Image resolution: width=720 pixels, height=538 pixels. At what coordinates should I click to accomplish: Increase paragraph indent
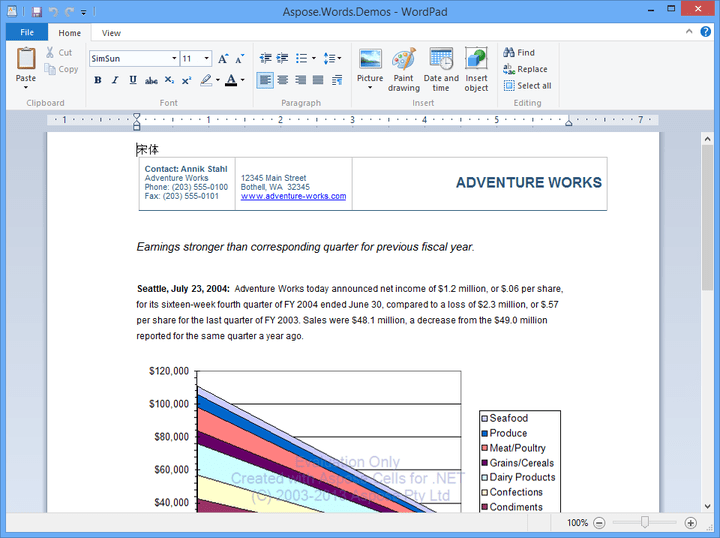[282, 58]
